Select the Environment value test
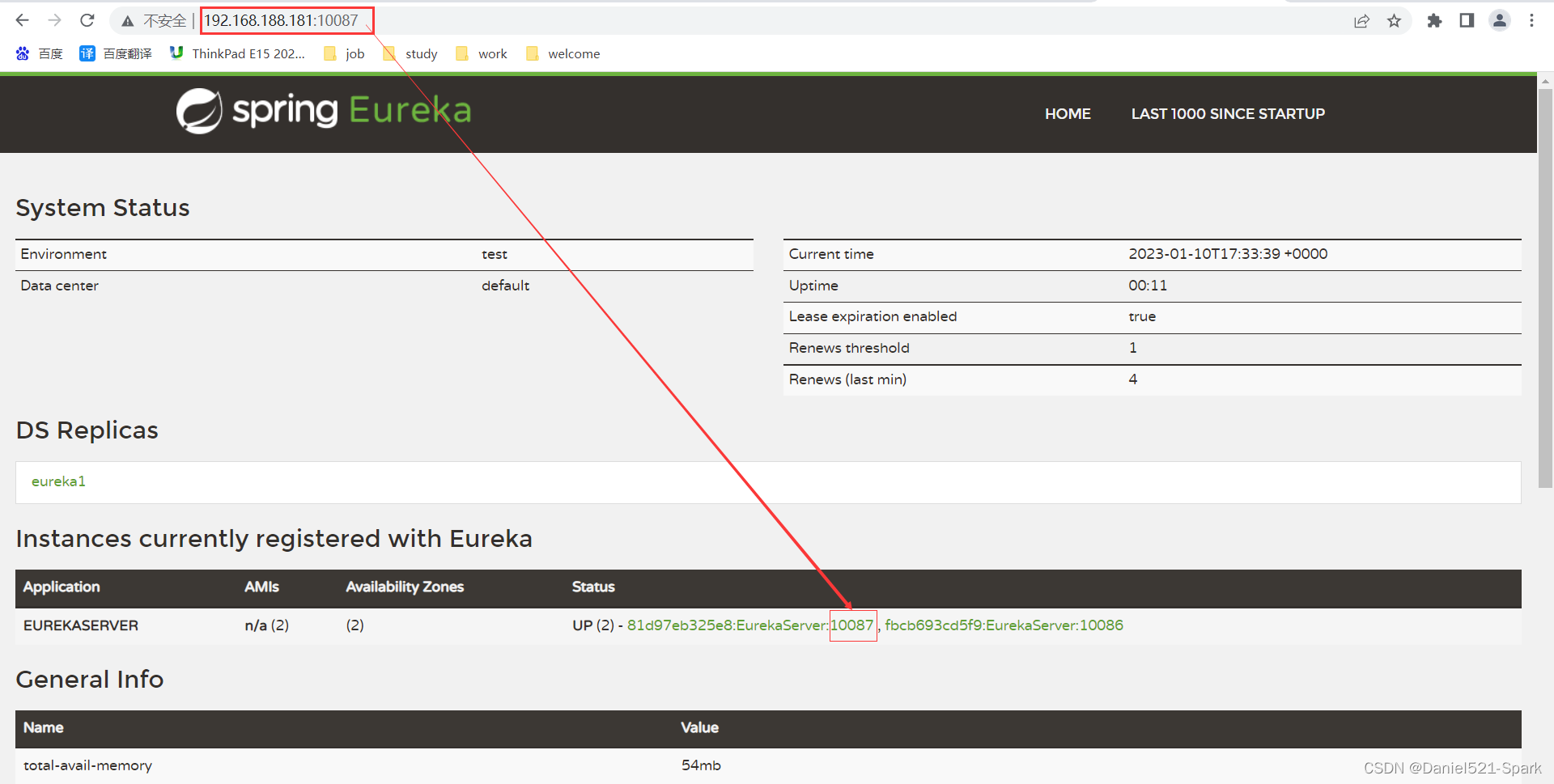The width and height of the screenshot is (1554, 784). click(x=495, y=254)
